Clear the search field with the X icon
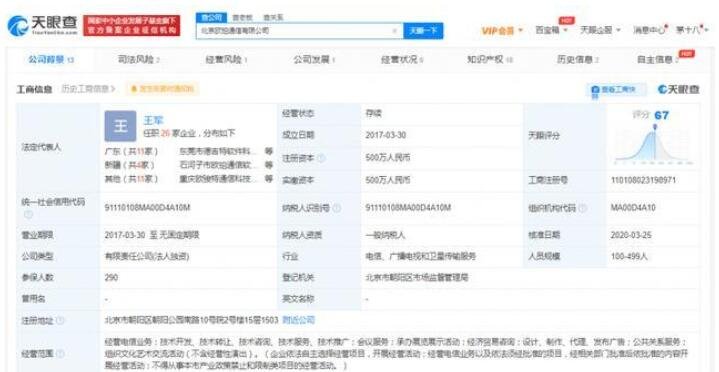This screenshot has height=372, width=719. (x=394, y=31)
